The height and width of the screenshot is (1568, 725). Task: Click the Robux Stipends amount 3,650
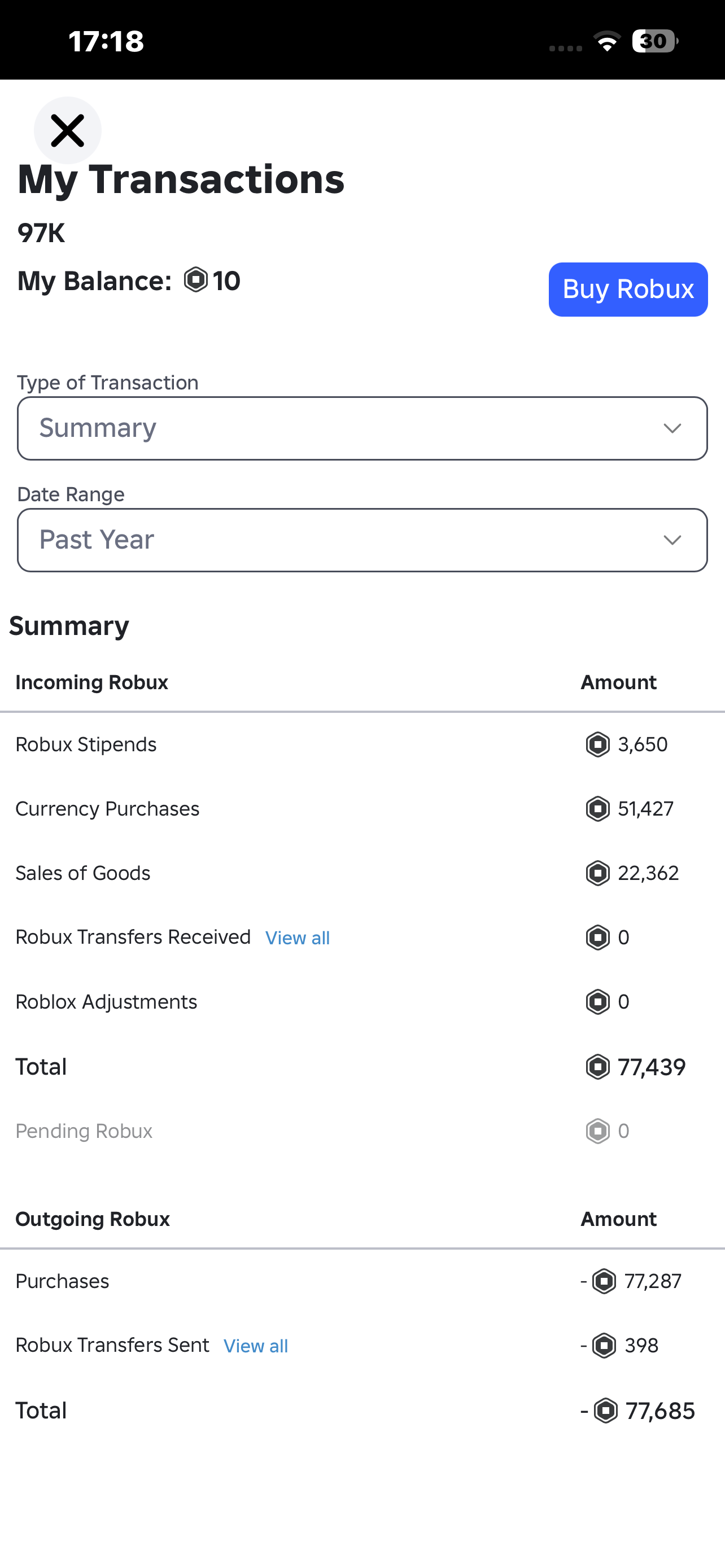(x=643, y=744)
